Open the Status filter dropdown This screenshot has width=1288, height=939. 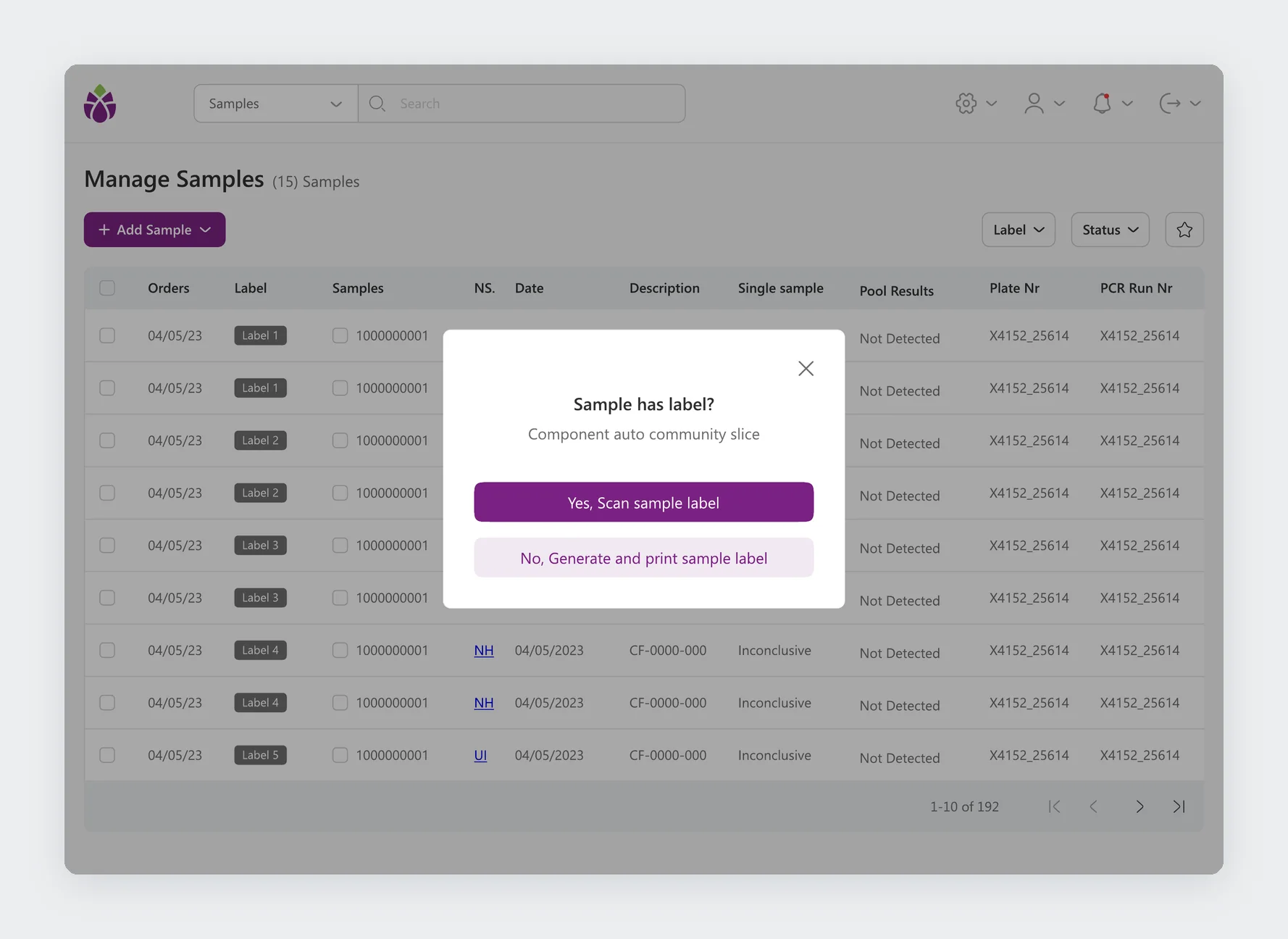[x=1110, y=230]
